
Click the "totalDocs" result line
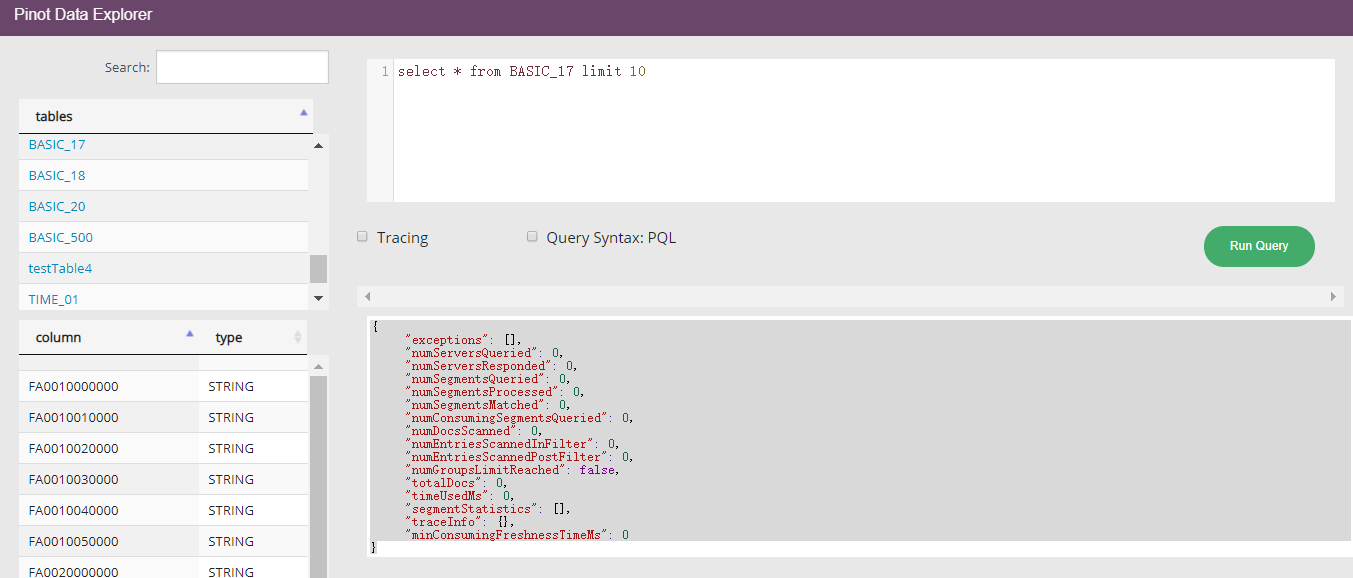click(x=456, y=483)
